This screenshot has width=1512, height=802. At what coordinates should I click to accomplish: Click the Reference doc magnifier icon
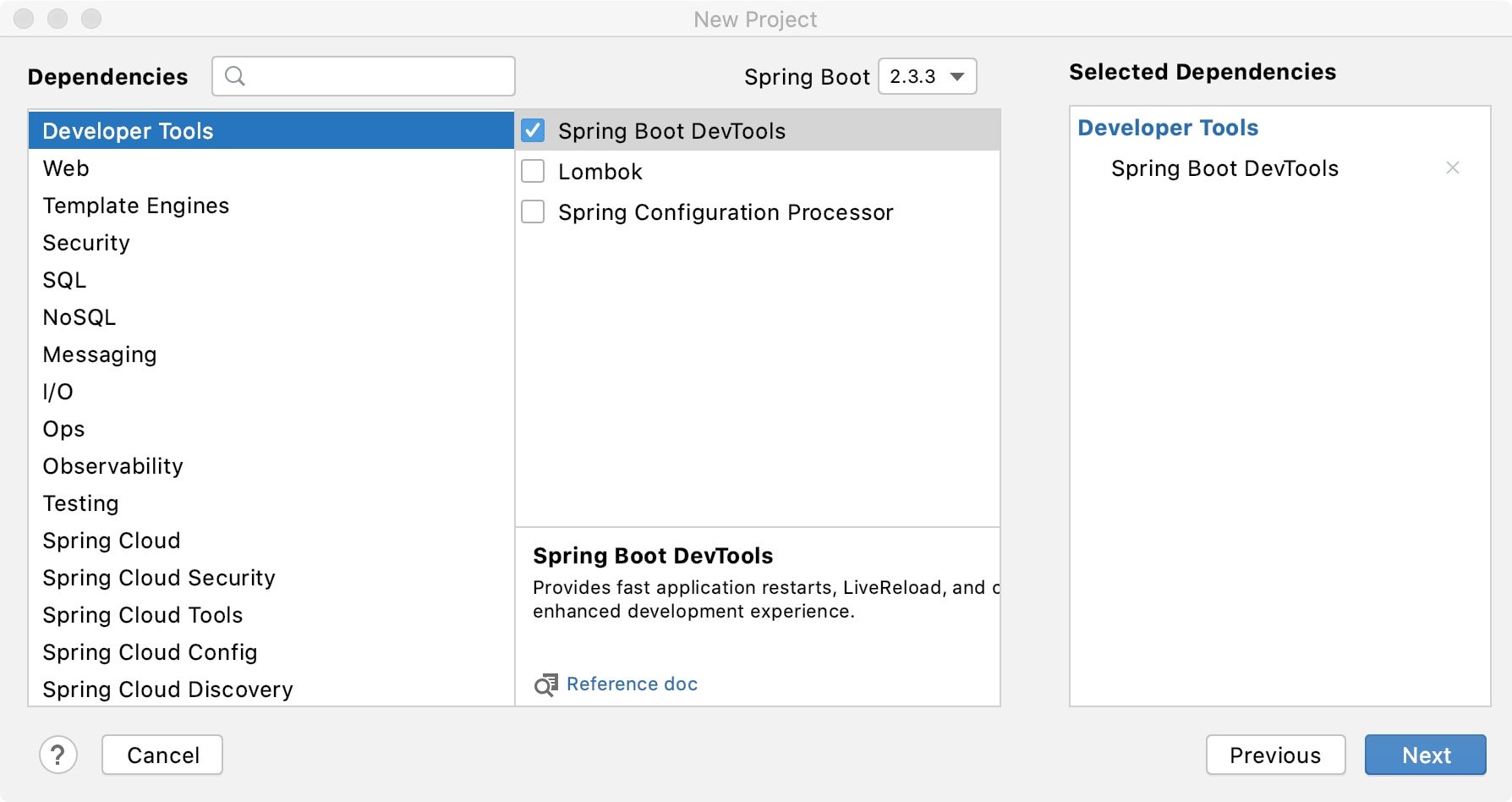545,684
